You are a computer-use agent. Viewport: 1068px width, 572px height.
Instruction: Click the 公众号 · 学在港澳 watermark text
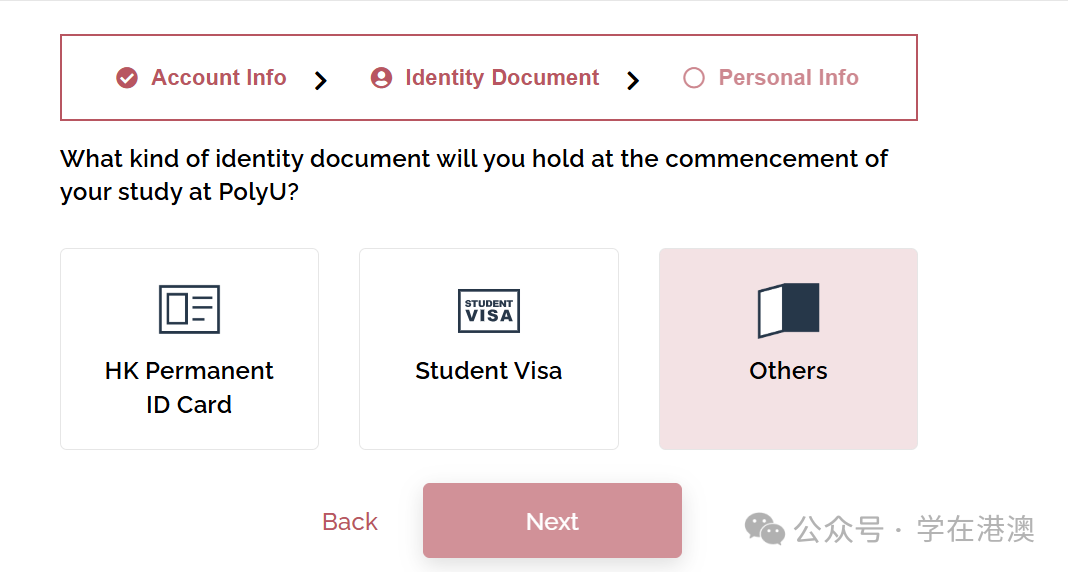tap(914, 529)
